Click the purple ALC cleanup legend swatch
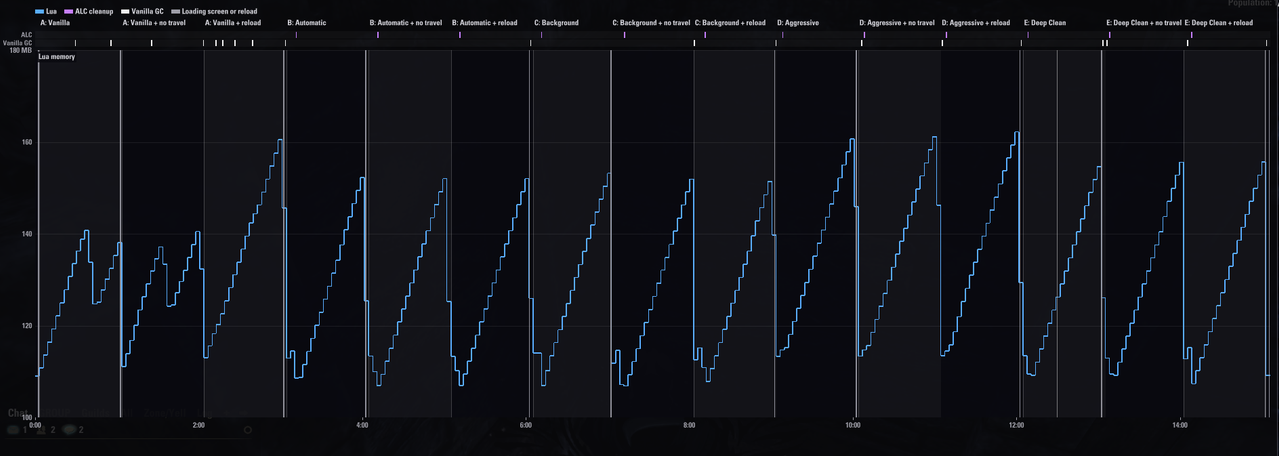This screenshot has width=1279, height=456. [x=69, y=11]
